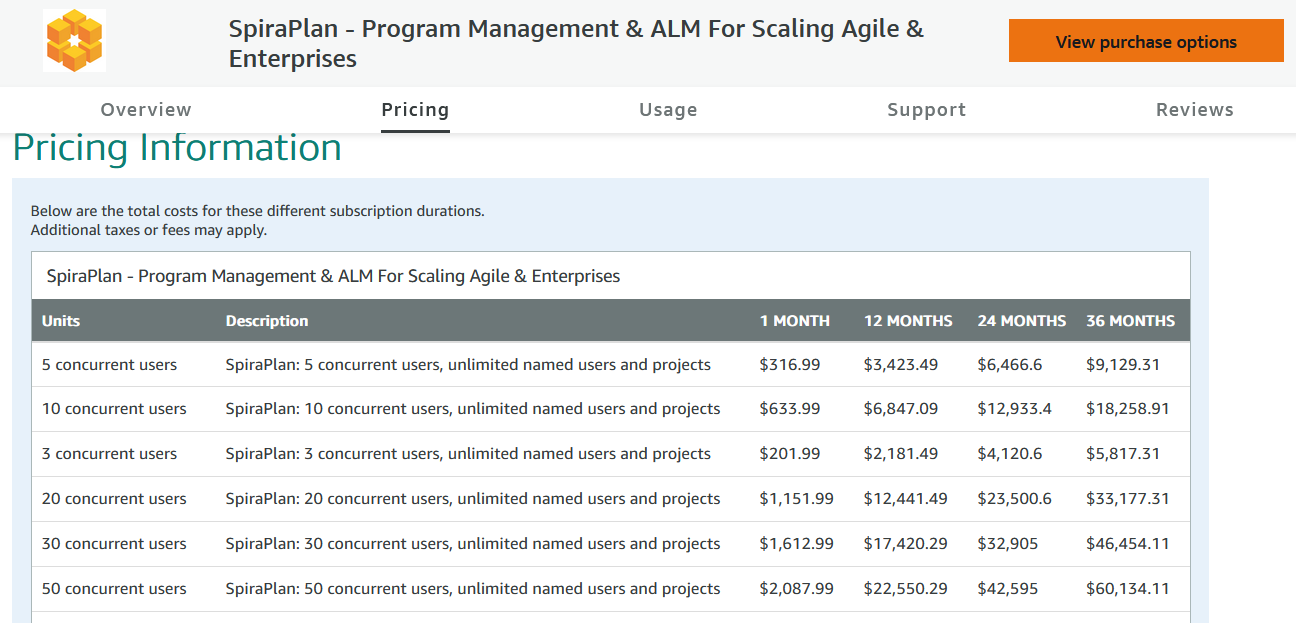Select the 5 concurrent users unit cell
This screenshot has width=1296, height=623.
[110, 365]
